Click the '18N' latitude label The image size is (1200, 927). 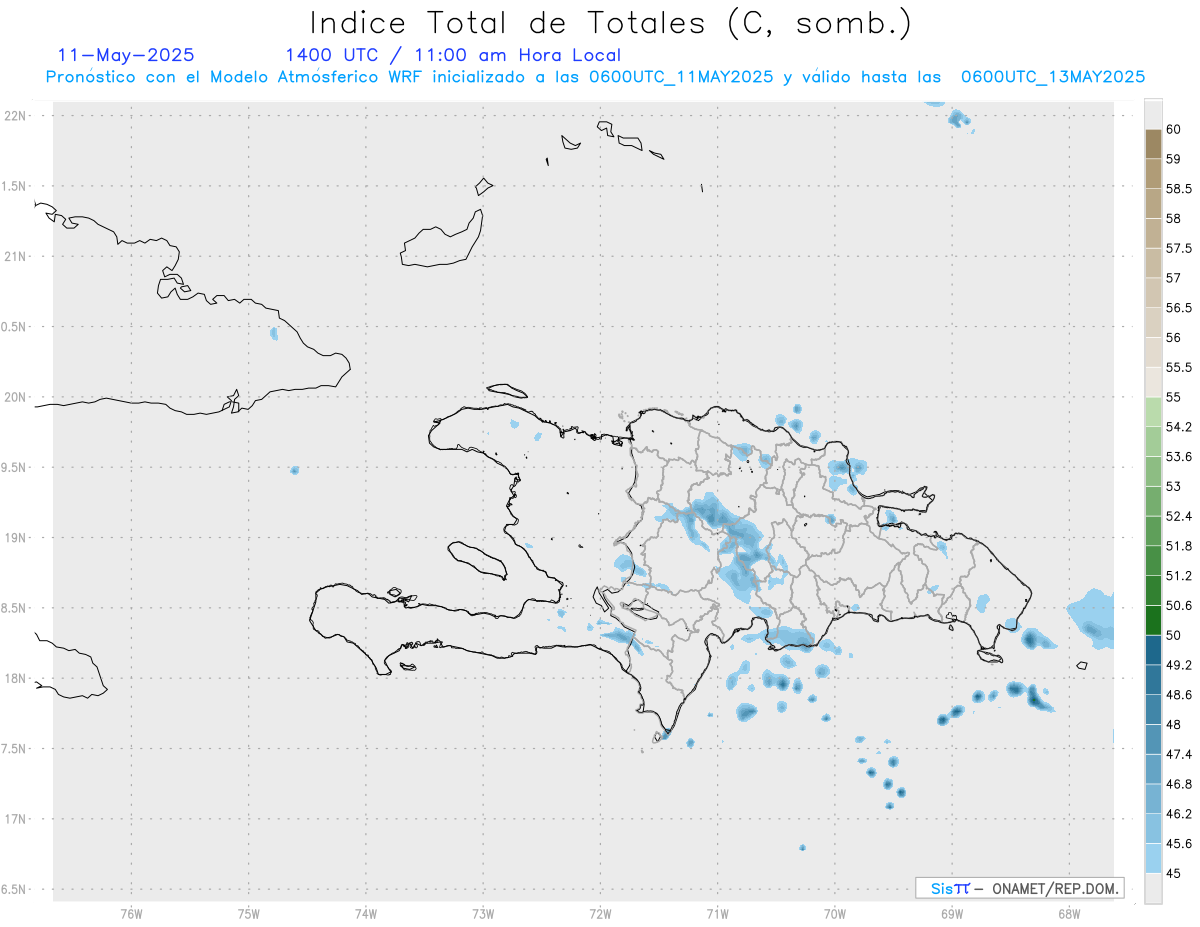[x=15, y=678]
